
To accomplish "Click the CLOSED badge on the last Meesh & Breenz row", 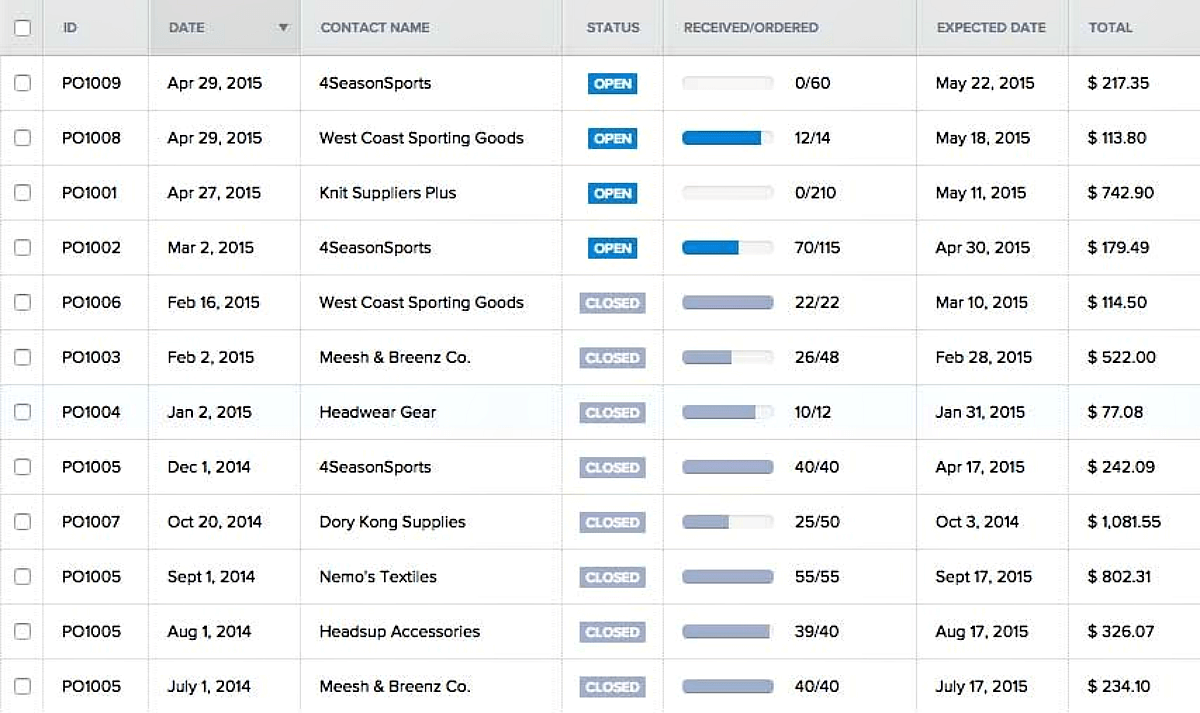I will tap(612, 687).
